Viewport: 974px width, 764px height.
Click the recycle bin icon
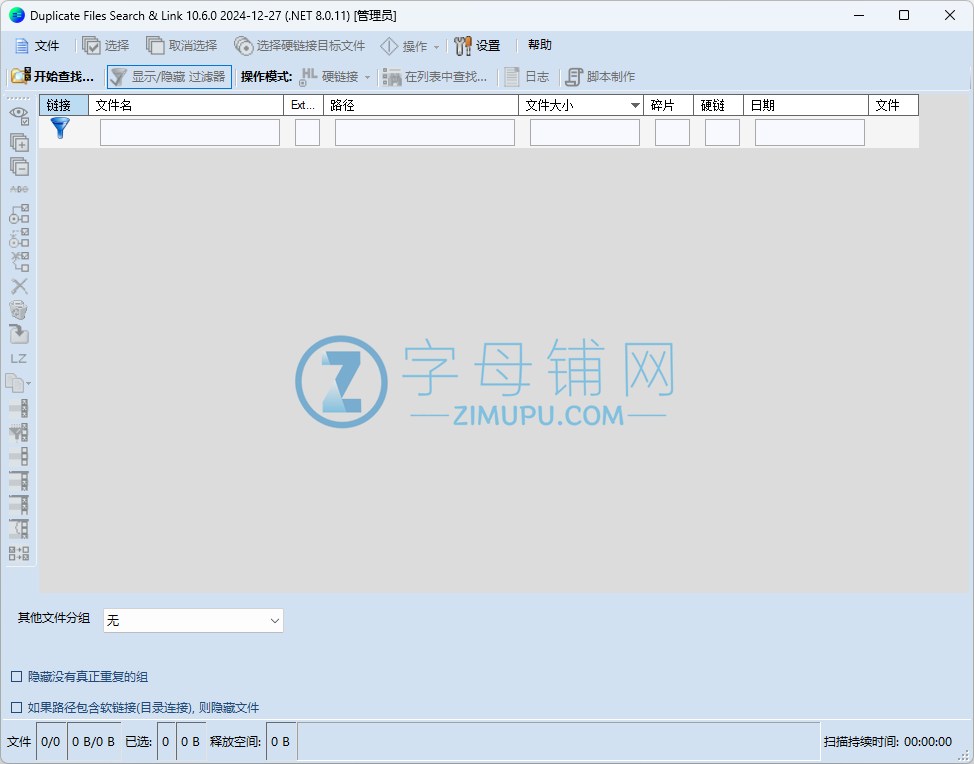(19, 310)
